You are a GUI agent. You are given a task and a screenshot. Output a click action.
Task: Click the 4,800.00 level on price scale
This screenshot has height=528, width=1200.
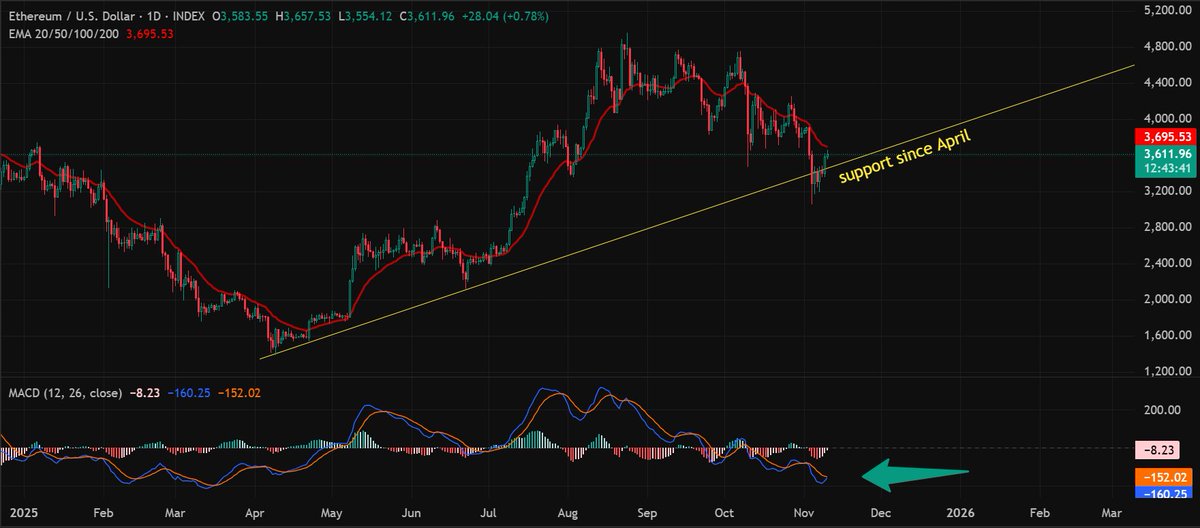1165,46
